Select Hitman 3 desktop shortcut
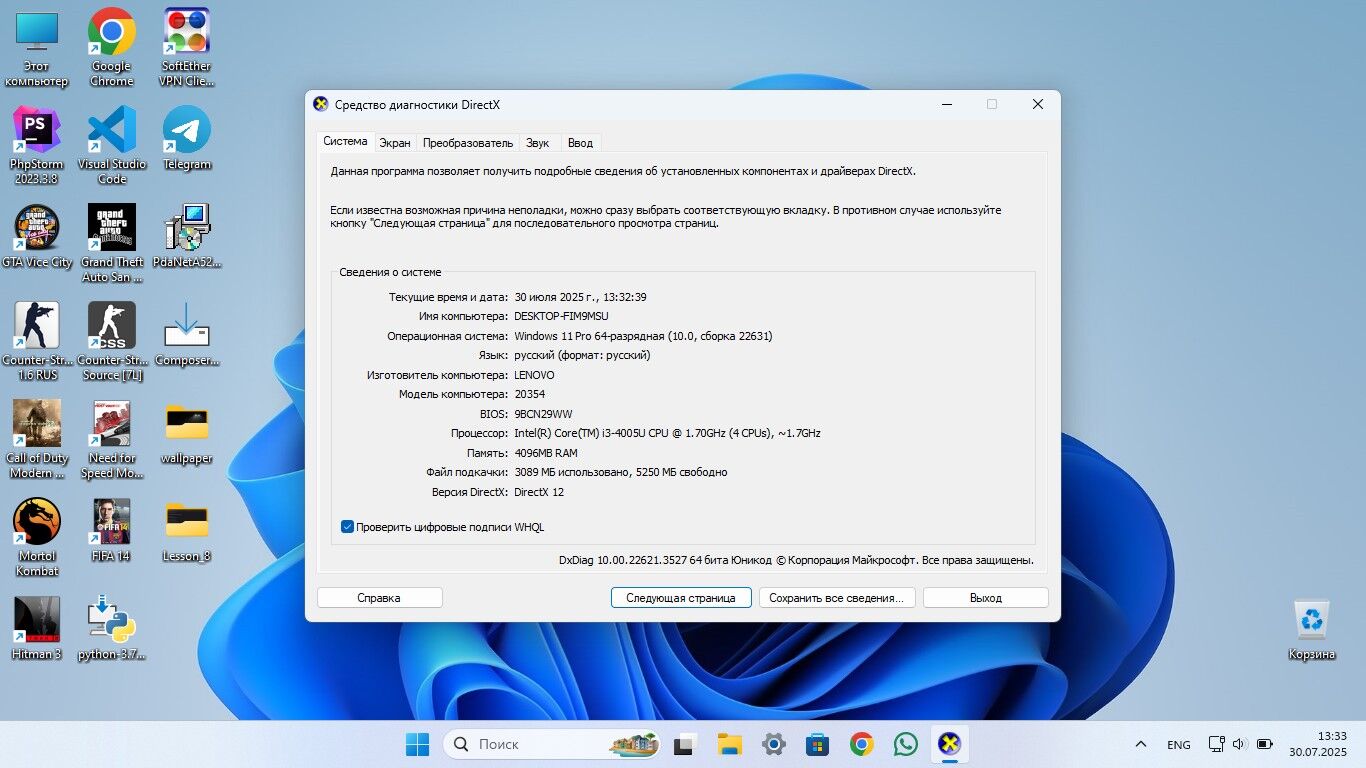Viewport: 1366px width, 768px height. point(37,628)
